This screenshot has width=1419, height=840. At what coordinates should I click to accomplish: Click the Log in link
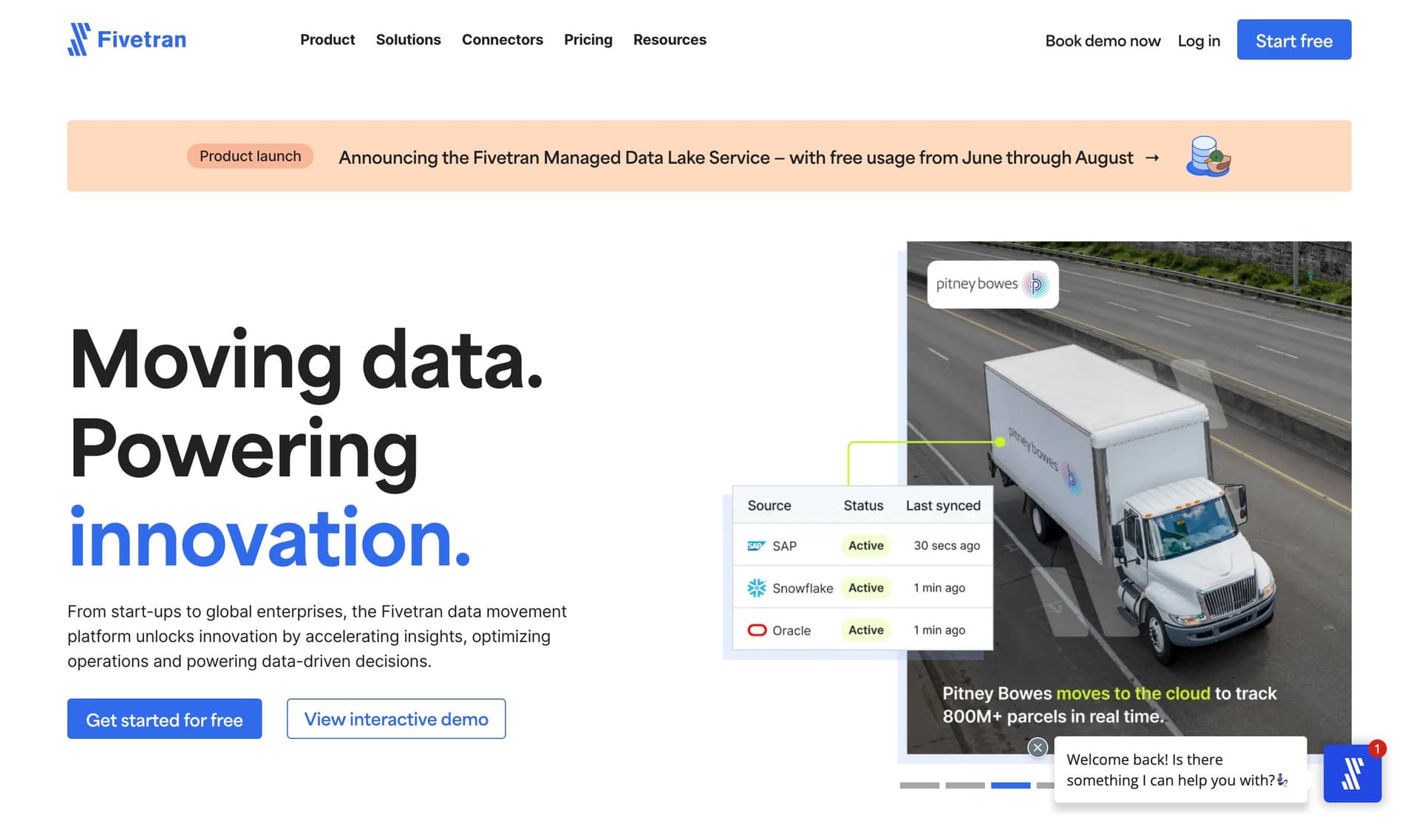click(1199, 41)
